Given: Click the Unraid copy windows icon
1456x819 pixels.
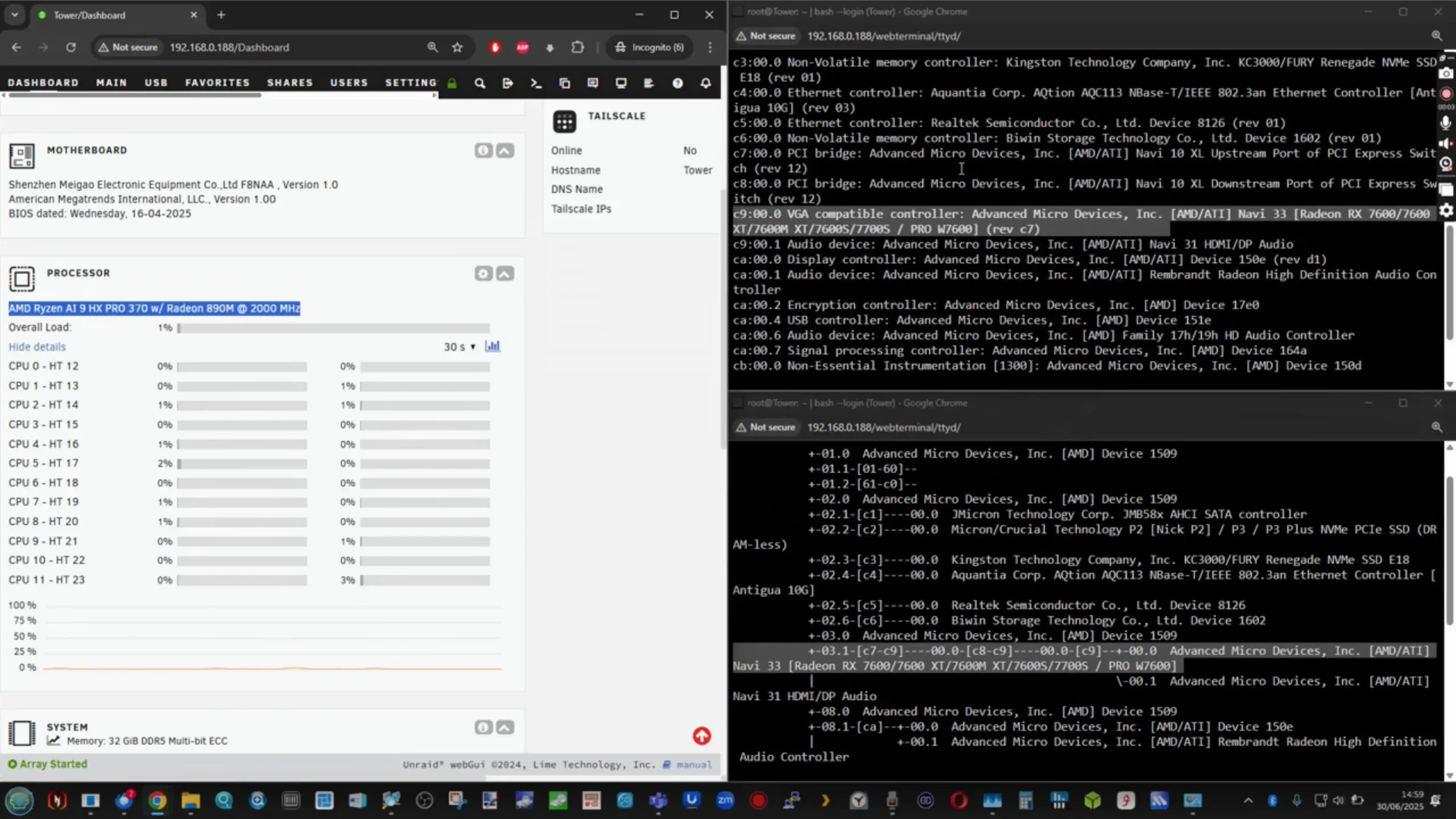Looking at the screenshot, I should point(565,83).
